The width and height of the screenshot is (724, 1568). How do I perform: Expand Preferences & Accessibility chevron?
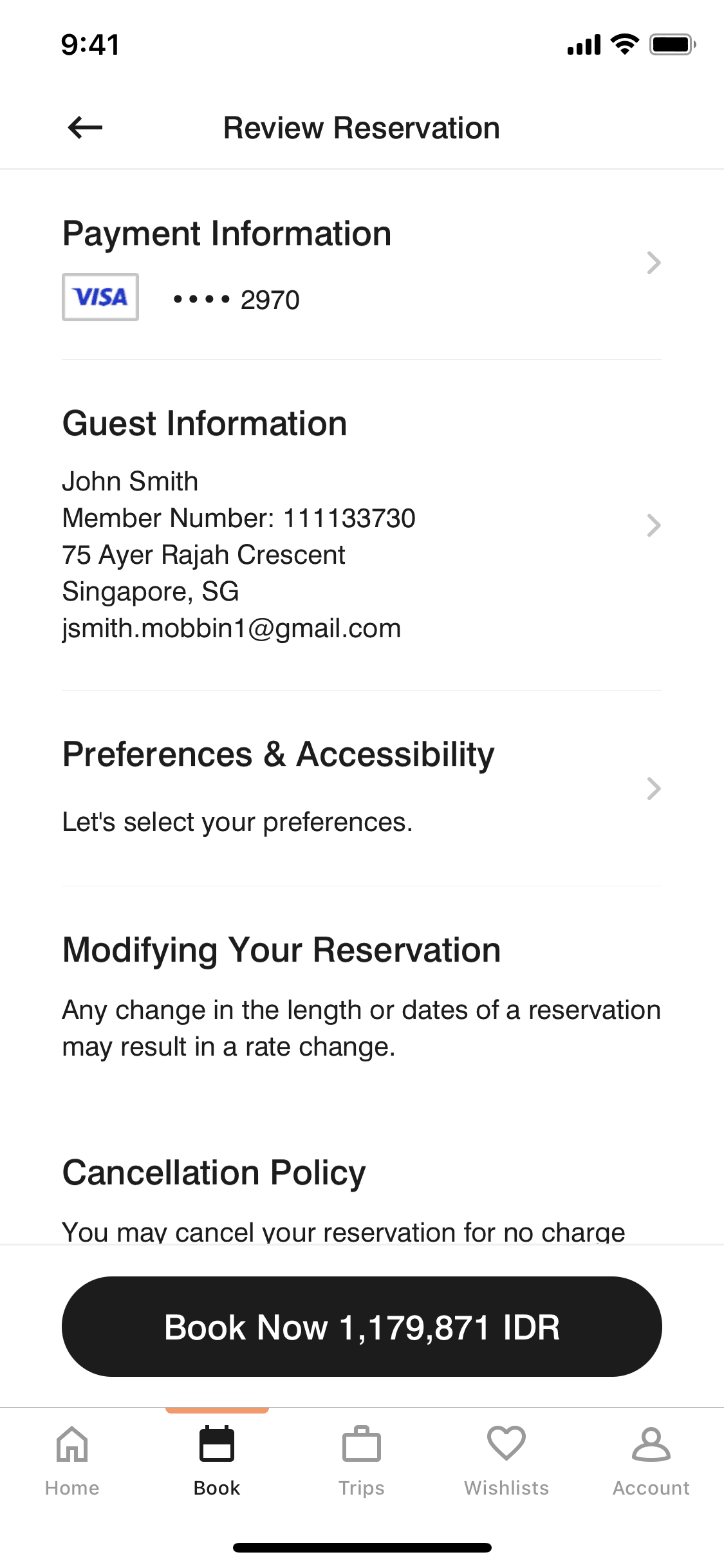[x=654, y=789]
